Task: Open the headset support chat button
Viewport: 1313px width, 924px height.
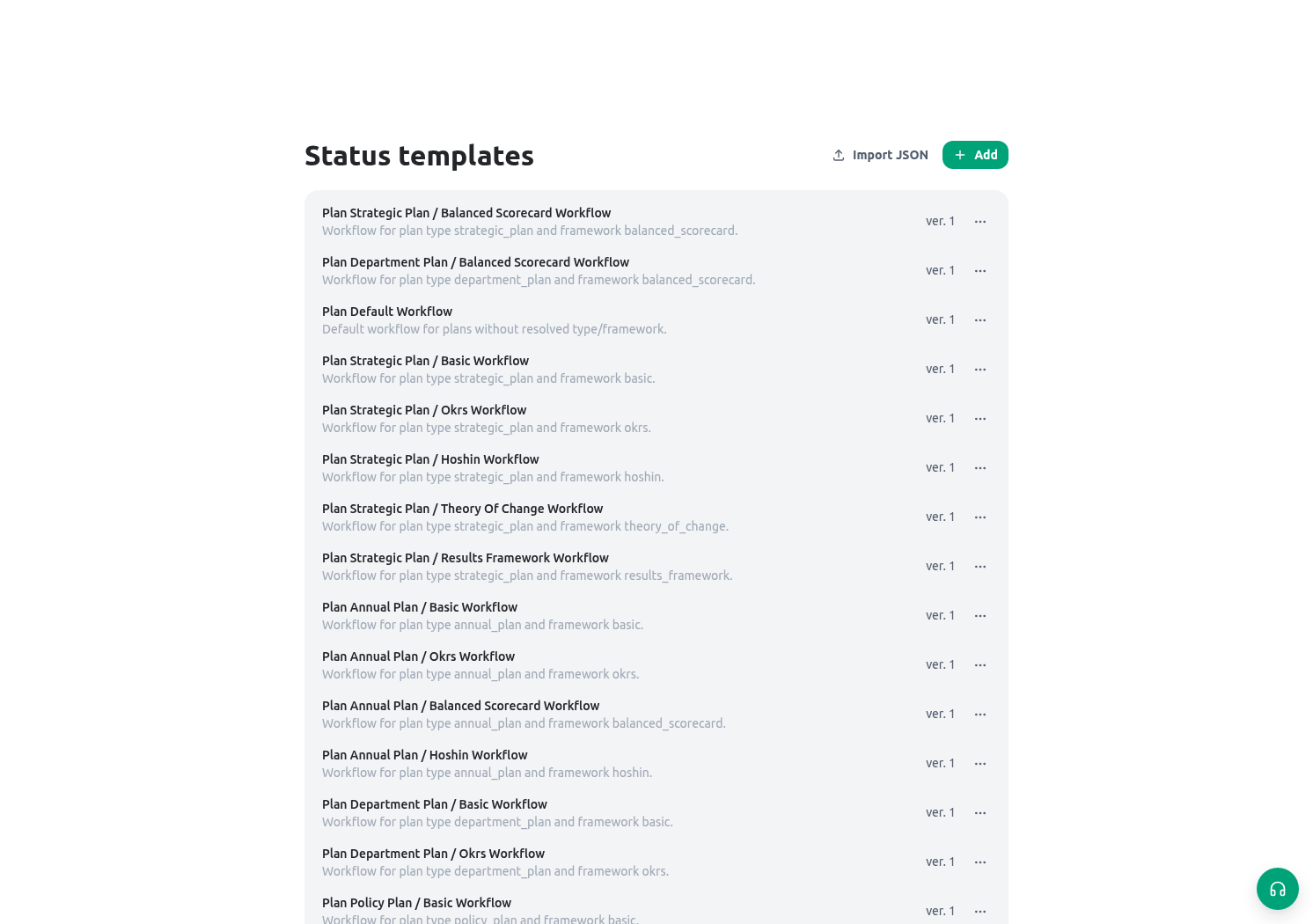Action: coord(1277,889)
